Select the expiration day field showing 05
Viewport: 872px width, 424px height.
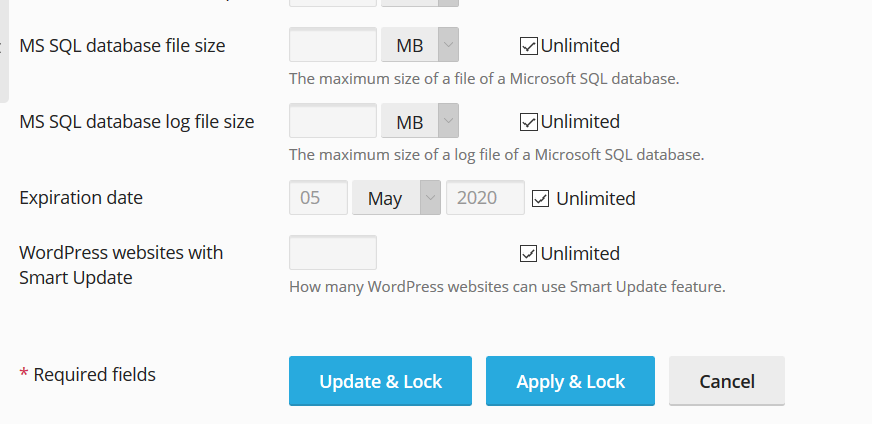click(x=319, y=198)
